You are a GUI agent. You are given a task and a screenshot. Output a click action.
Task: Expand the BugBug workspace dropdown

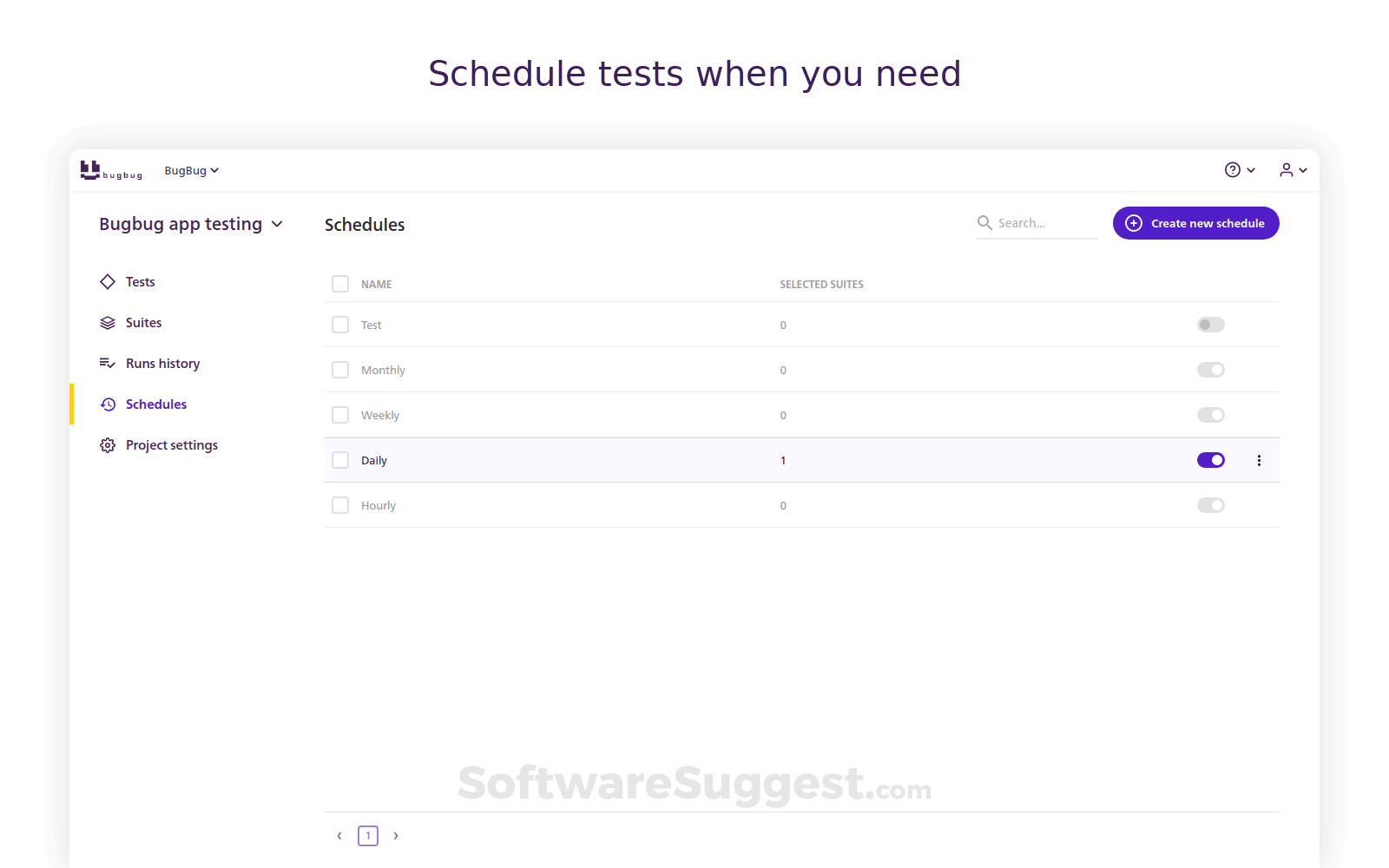(191, 170)
